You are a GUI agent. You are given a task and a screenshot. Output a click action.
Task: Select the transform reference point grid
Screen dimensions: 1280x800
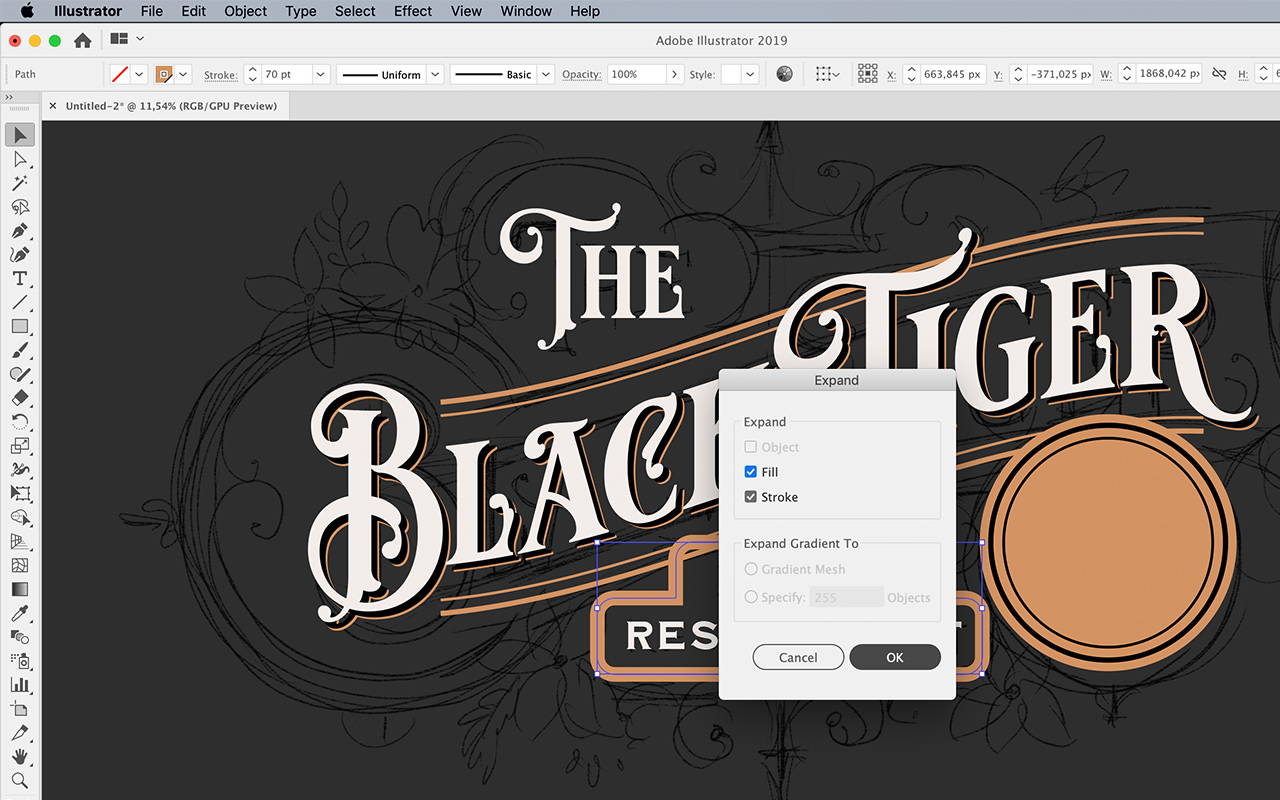tap(867, 74)
